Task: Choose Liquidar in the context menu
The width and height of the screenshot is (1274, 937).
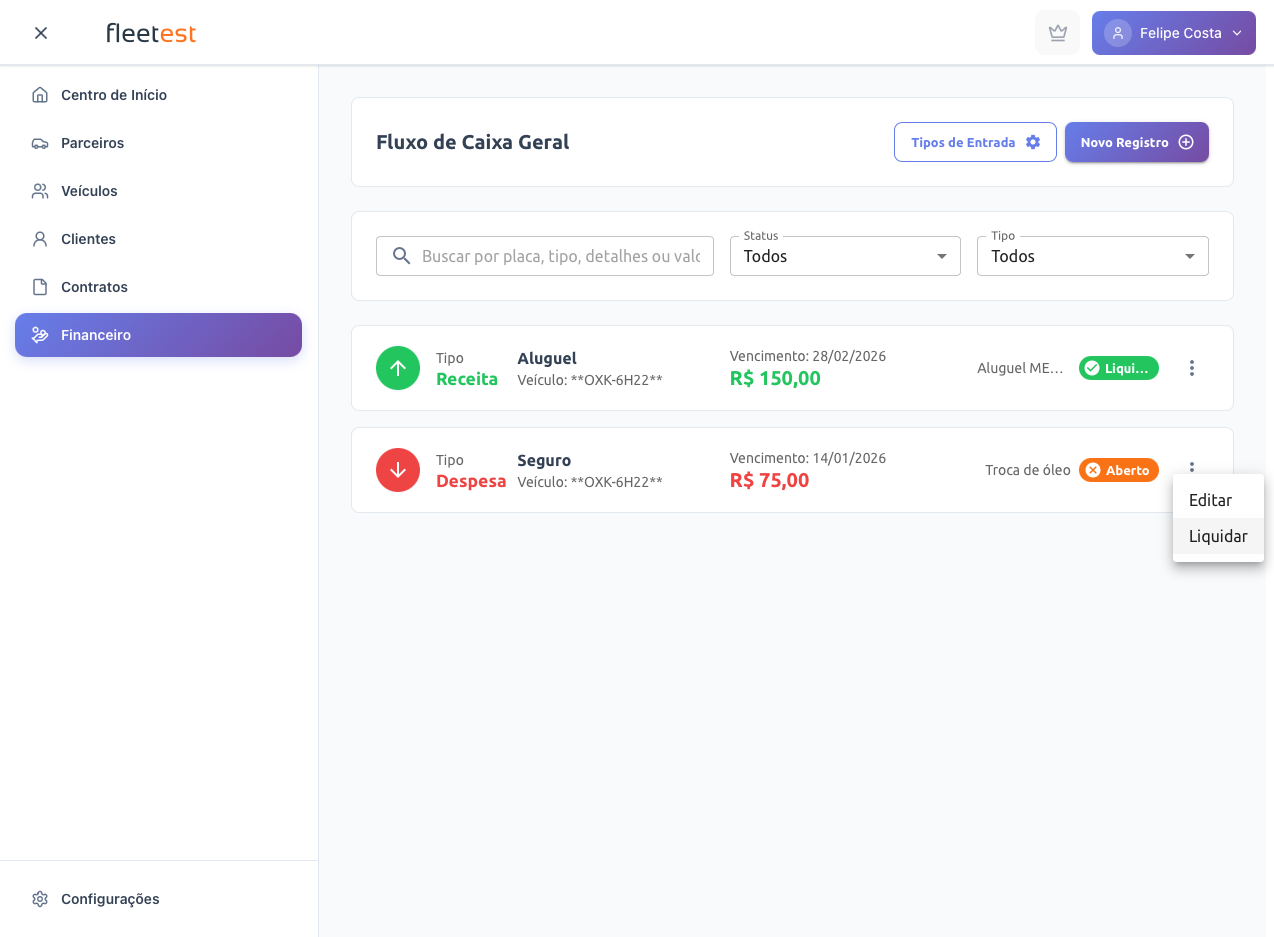Action: coord(1217,536)
